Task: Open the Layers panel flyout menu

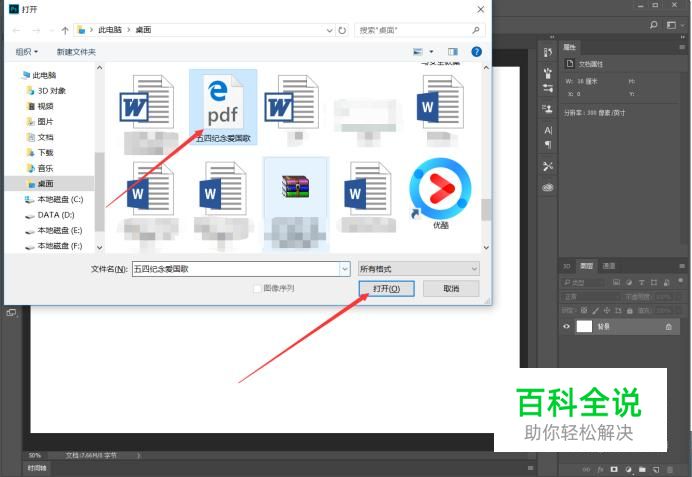Action: point(682,266)
